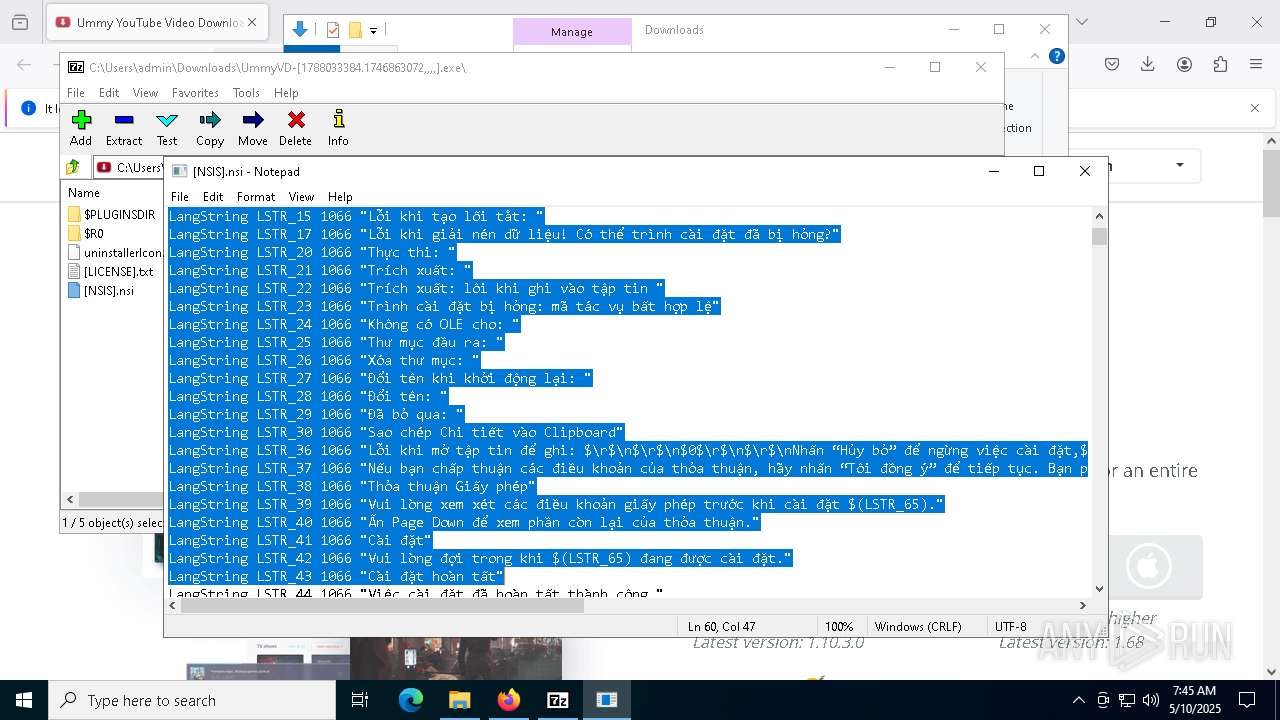1280x720 pixels.
Task: Open File Explorer from taskbar
Action: [459, 700]
